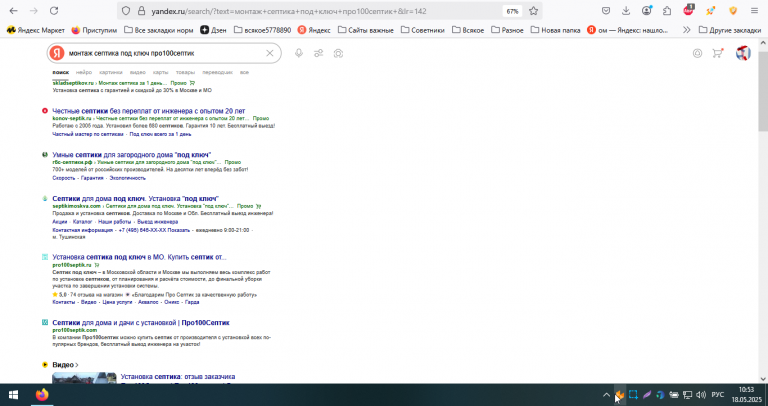
Task: Expand the Всякое bookmark folder
Action: [468, 30]
